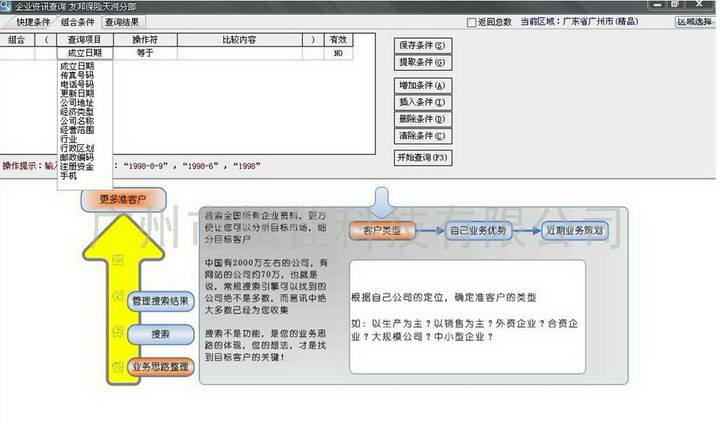Click the 比较内容 column header
This screenshot has height=424, width=720.
click(240, 40)
